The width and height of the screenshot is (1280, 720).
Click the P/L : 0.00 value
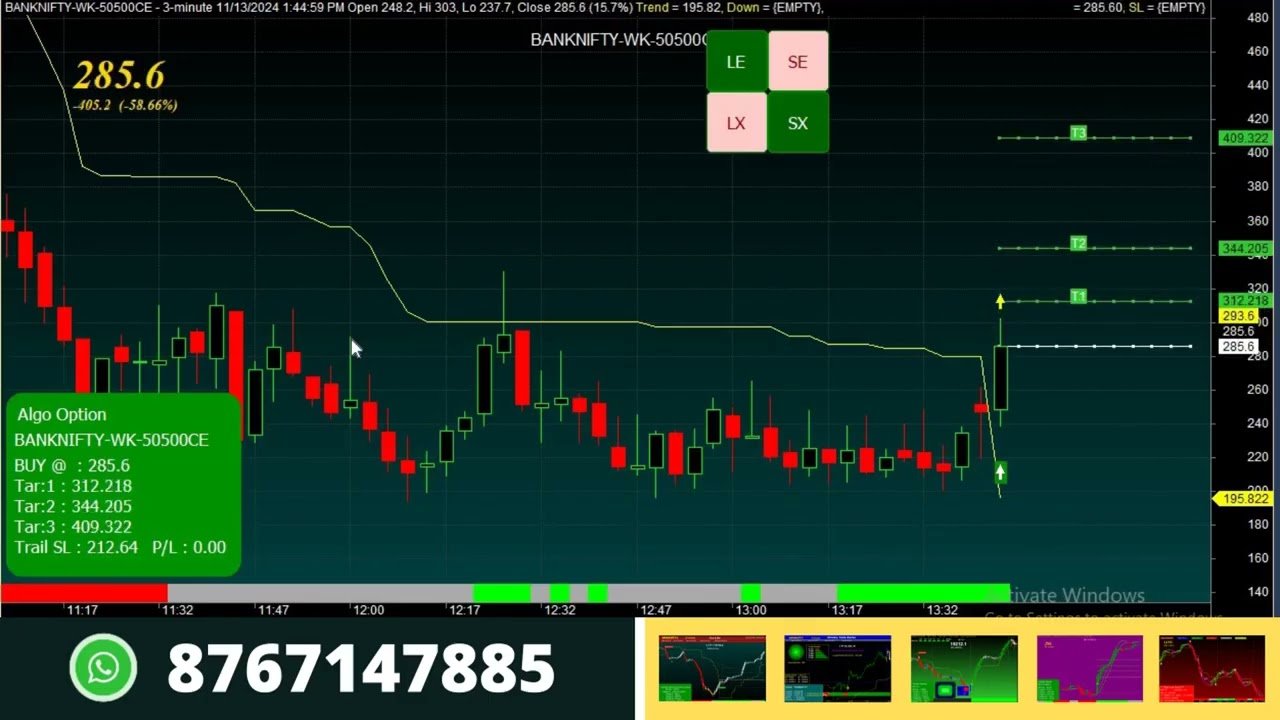[x=189, y=547]
